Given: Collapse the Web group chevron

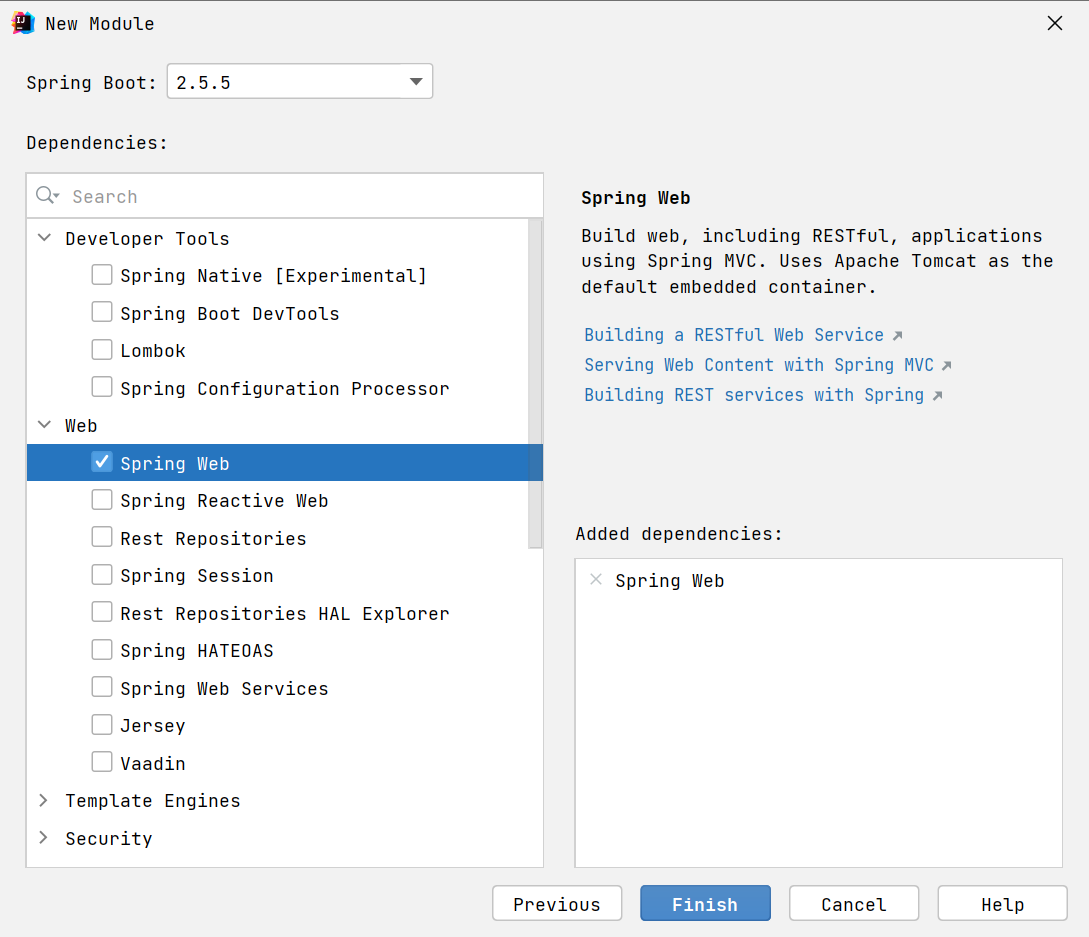Looking at the screenshot, I should (x=44, y=424).
